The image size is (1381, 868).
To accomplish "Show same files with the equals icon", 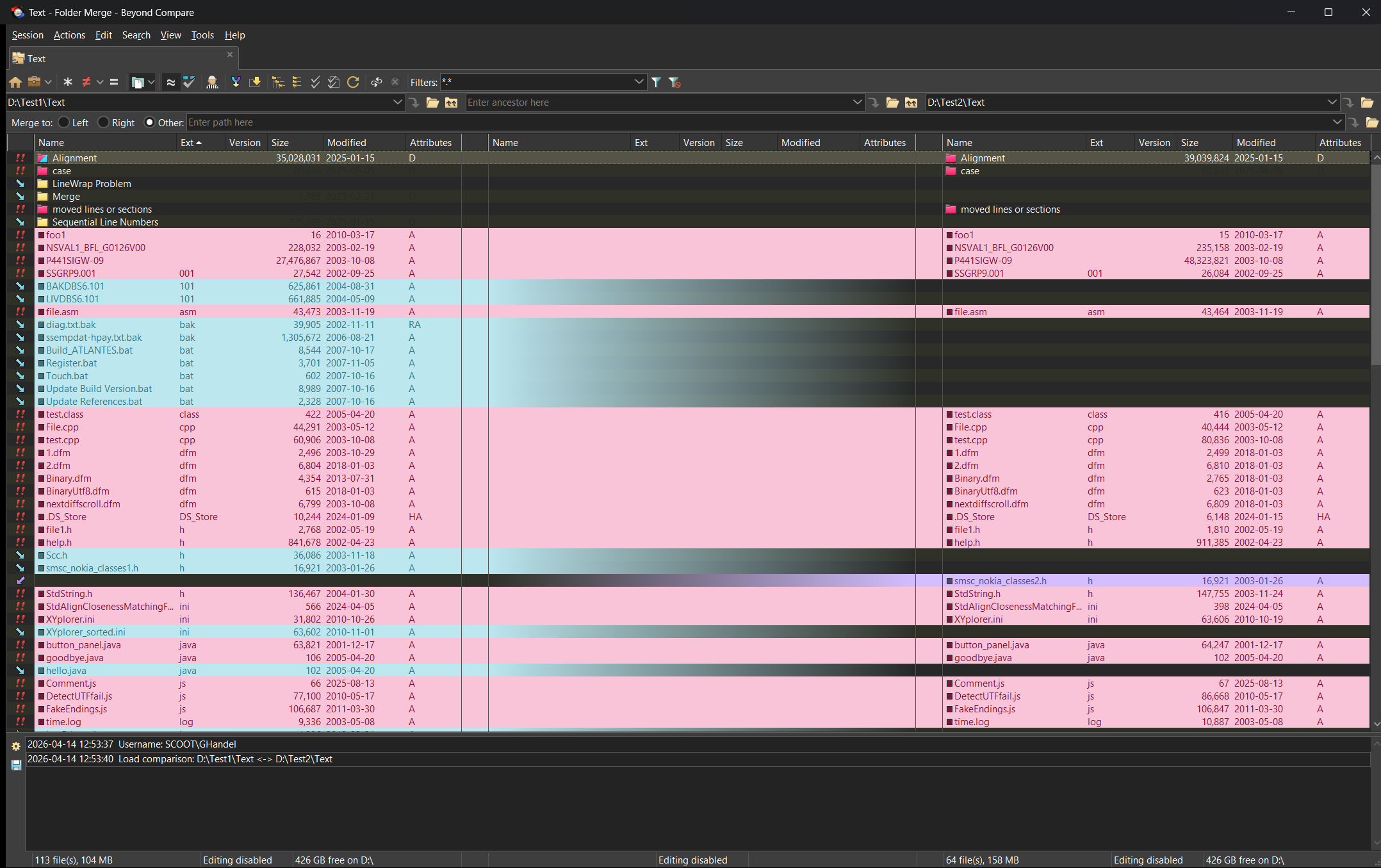I will [114, 82].
